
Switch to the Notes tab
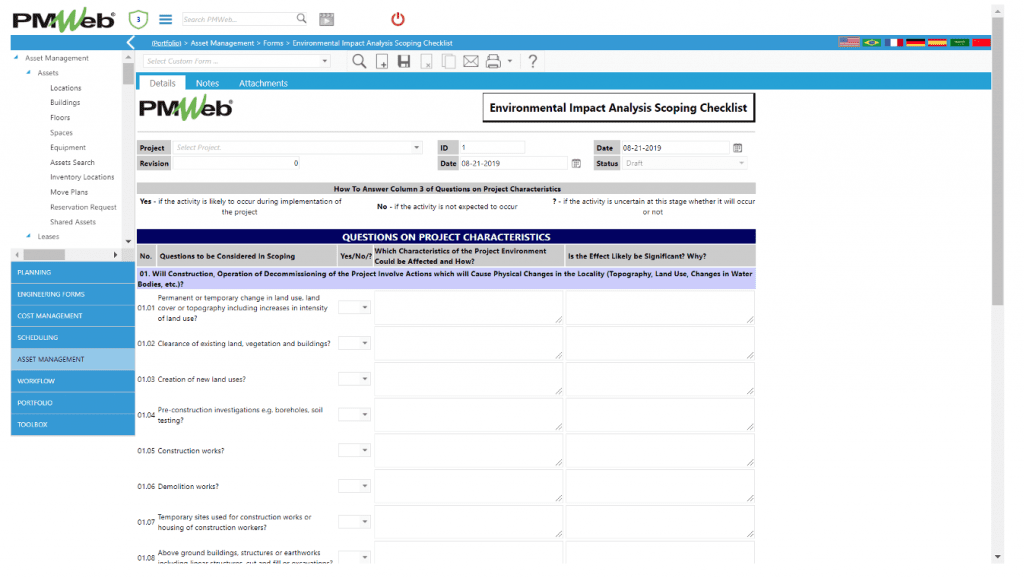pos(207,83)
